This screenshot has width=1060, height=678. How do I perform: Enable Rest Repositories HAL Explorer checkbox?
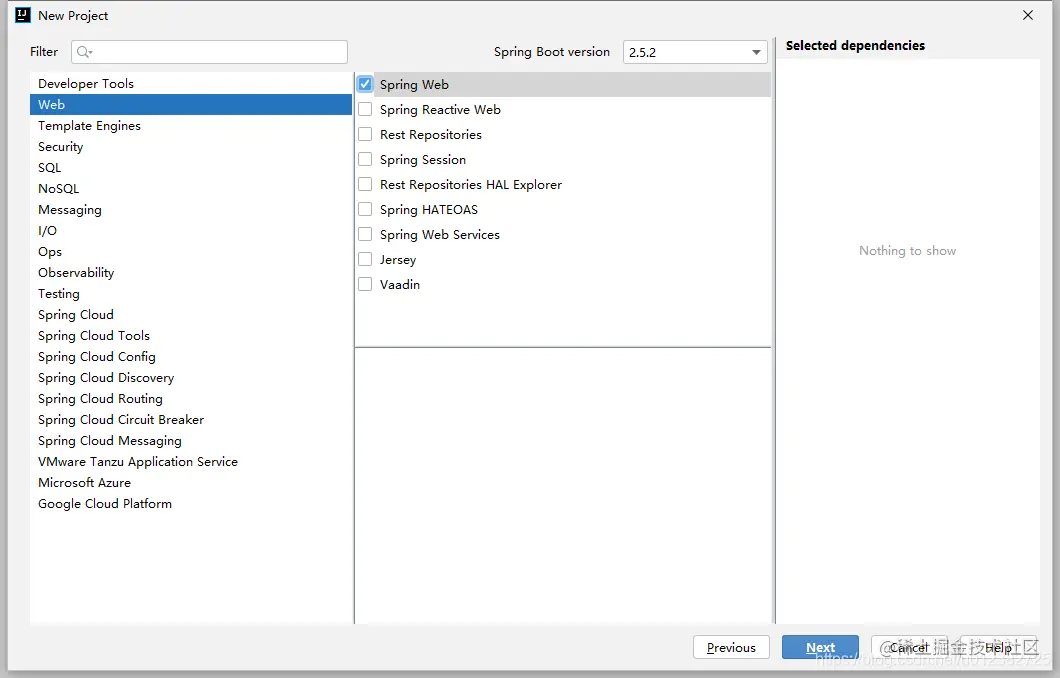point(365,184)
